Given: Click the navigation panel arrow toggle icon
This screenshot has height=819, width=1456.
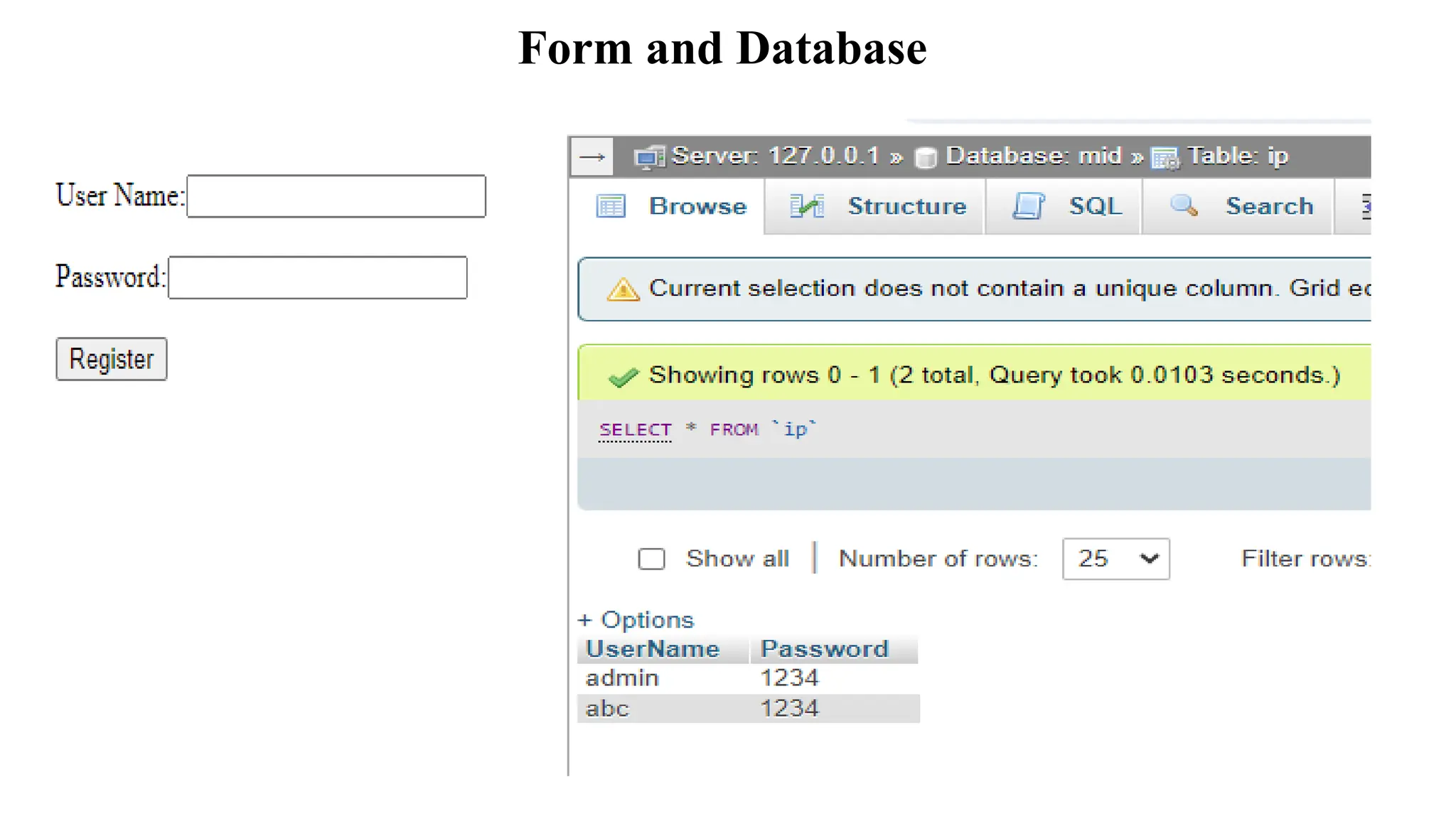Looking at the screenshot, I should (x=592, y=157).
